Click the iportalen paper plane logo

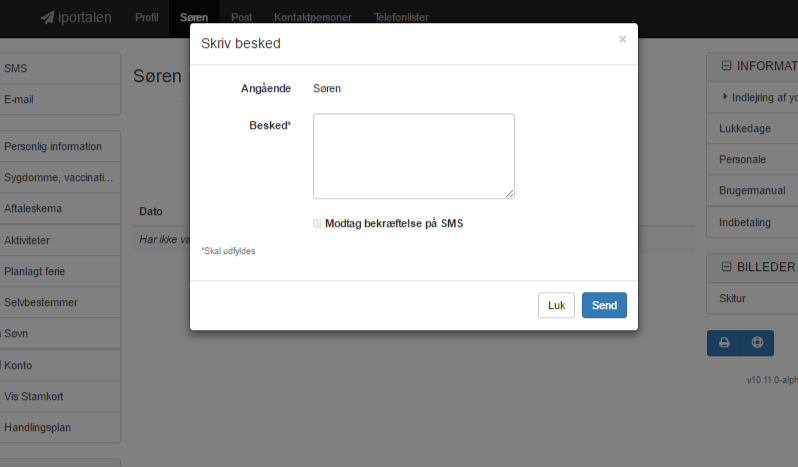click(x=47, y=17)
